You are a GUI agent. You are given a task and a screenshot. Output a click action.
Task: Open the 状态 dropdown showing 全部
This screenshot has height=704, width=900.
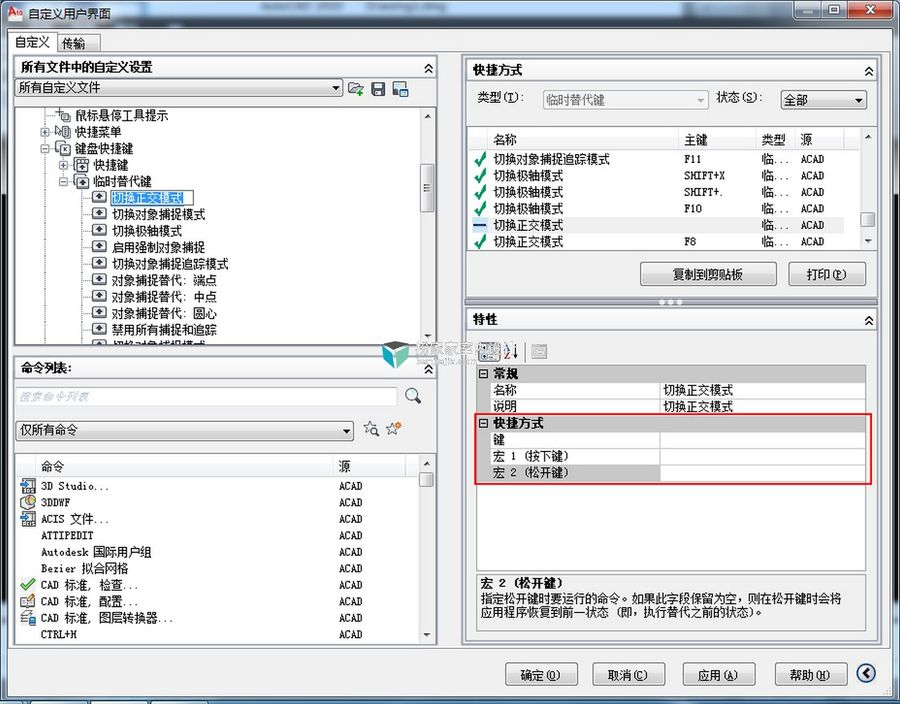(861, 100)
